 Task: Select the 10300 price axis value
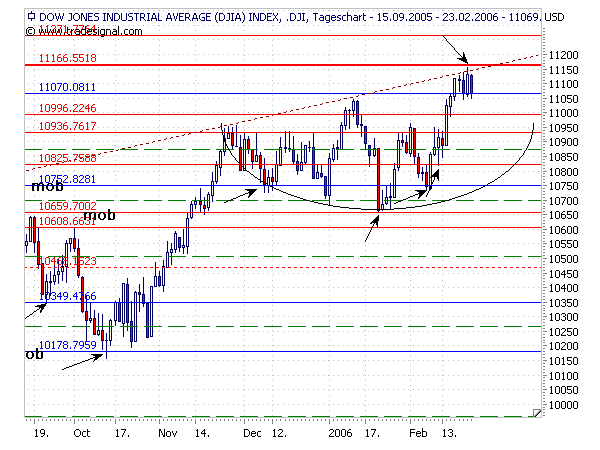[563, 318]
